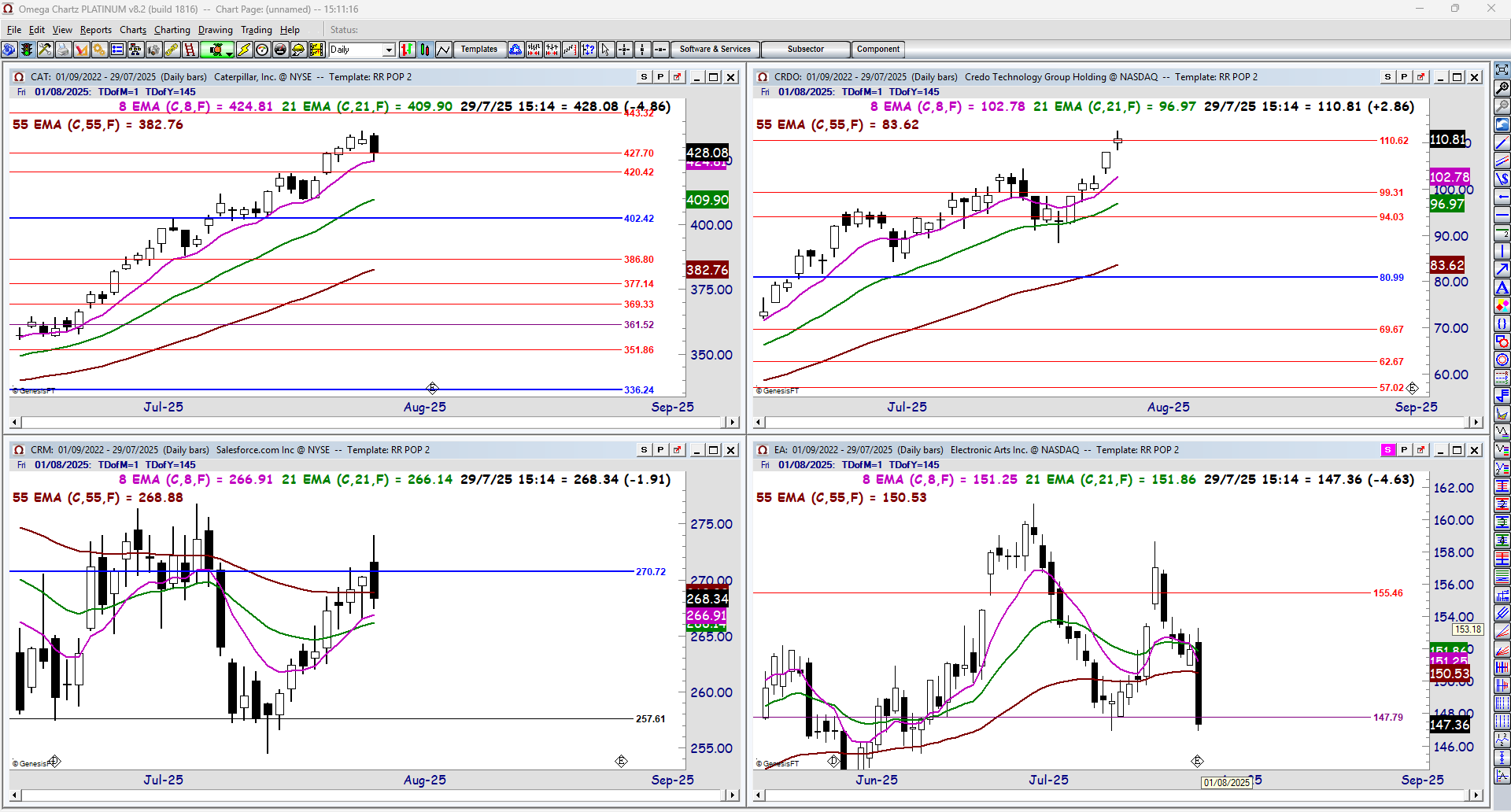Toggle the S button on CAT chart

(644, 77)
